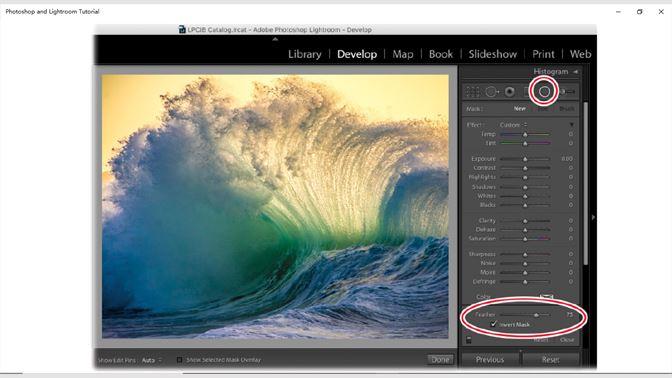Click the Exposure value 0.00 field
This screenshot has width=672, height=378.
coord(567,159)
